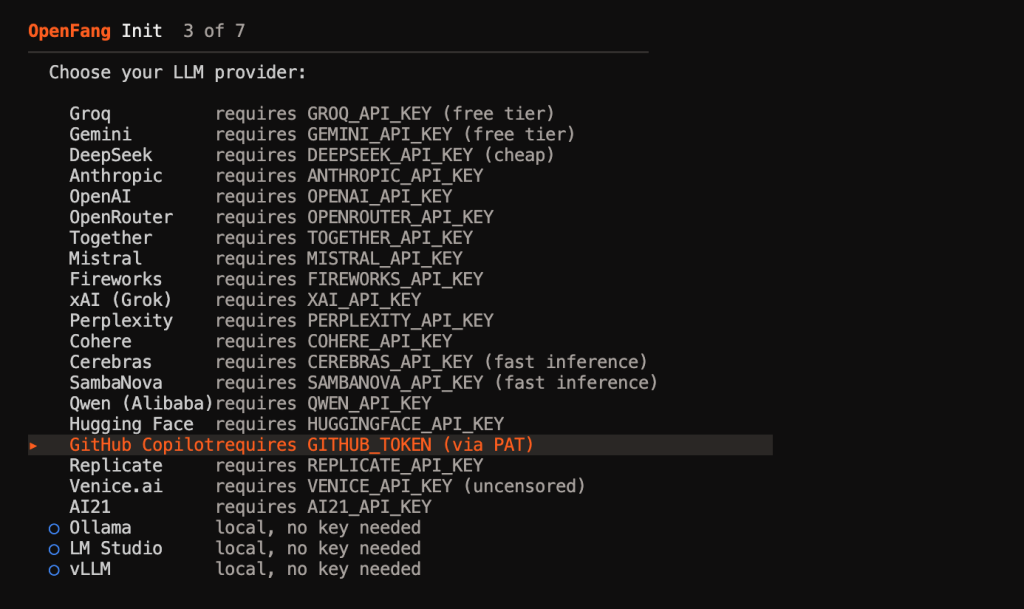Select Perplexity from the list

coord(121,321)
